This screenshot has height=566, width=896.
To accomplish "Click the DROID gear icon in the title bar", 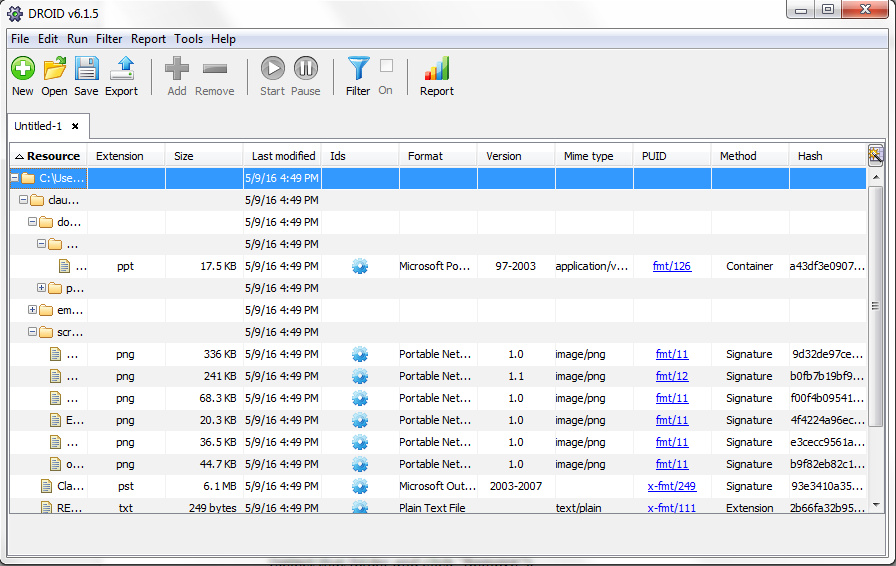I will [x=15, y=13].
